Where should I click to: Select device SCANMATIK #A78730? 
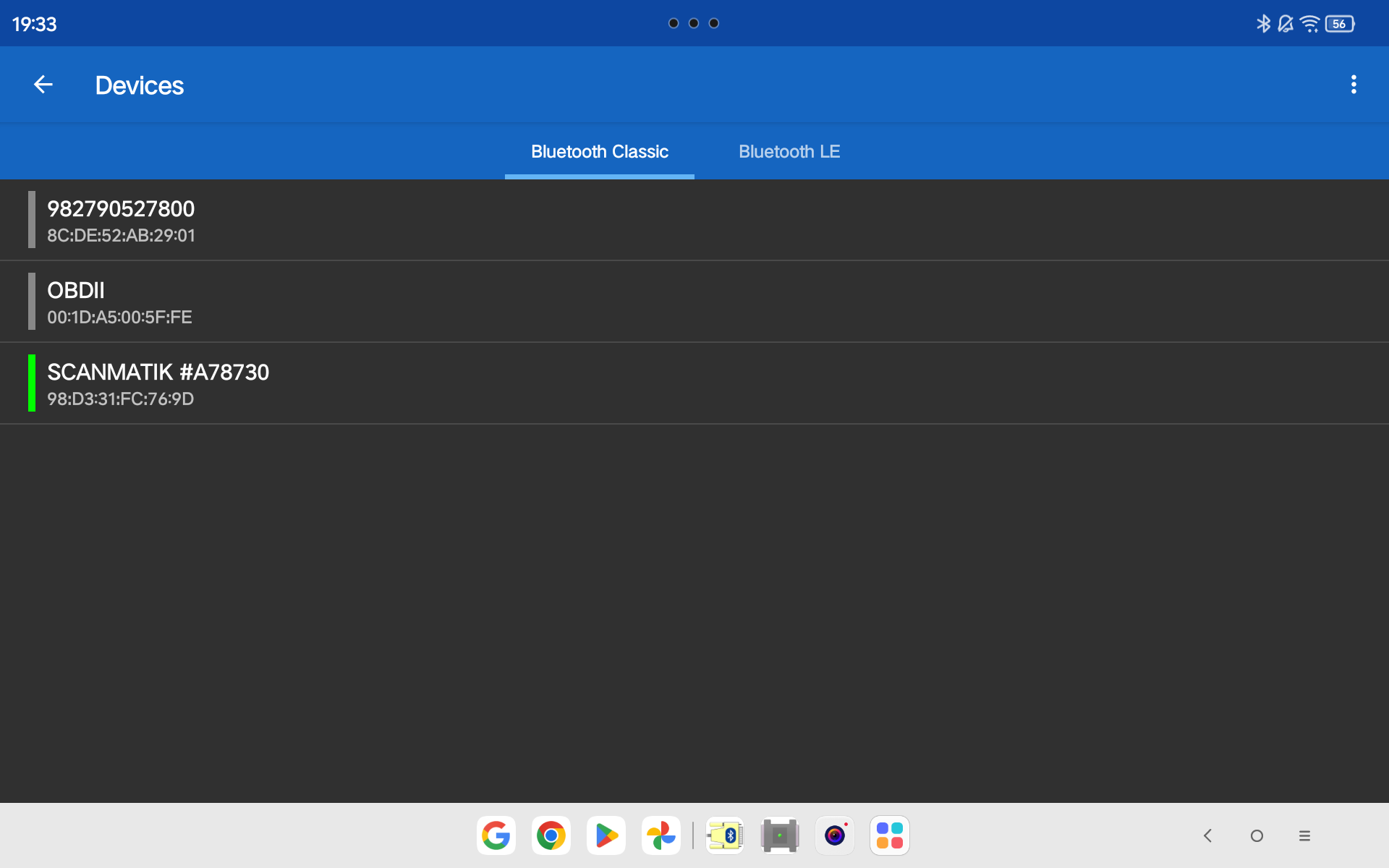tap(694, 383)
